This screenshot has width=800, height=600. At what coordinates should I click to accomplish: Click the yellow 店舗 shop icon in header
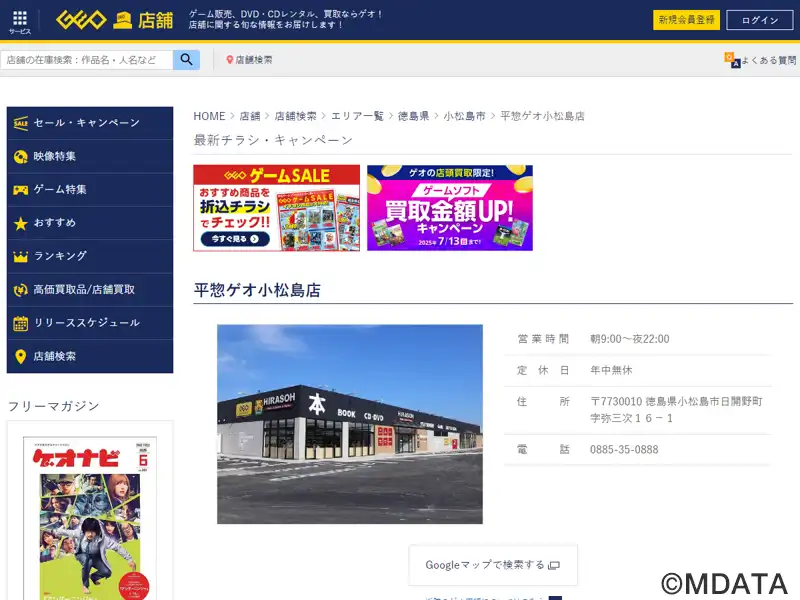122,20
